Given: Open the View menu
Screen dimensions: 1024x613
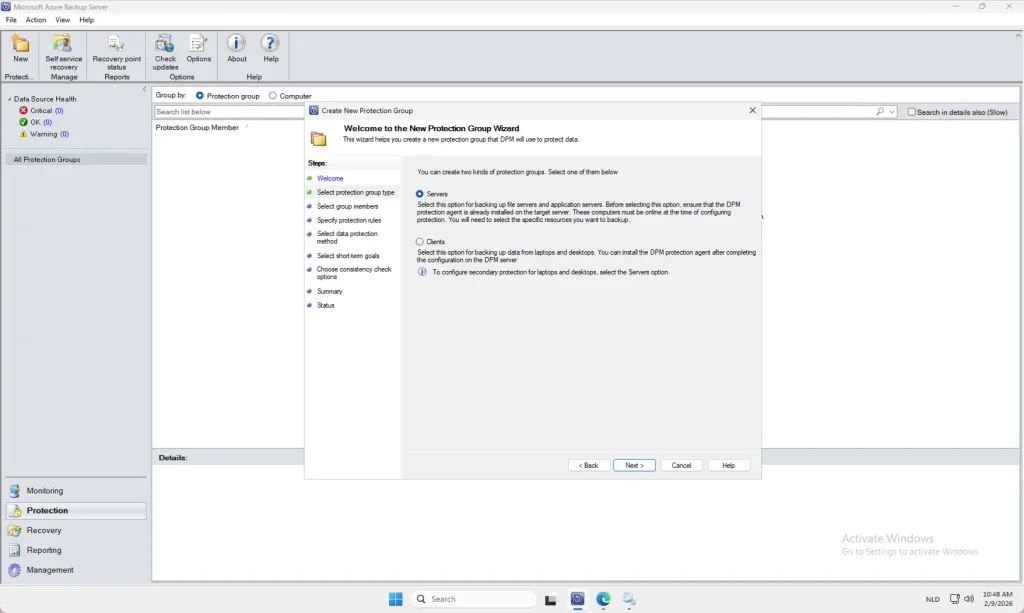Looking at the screenshot, I should tap(63, 20).
